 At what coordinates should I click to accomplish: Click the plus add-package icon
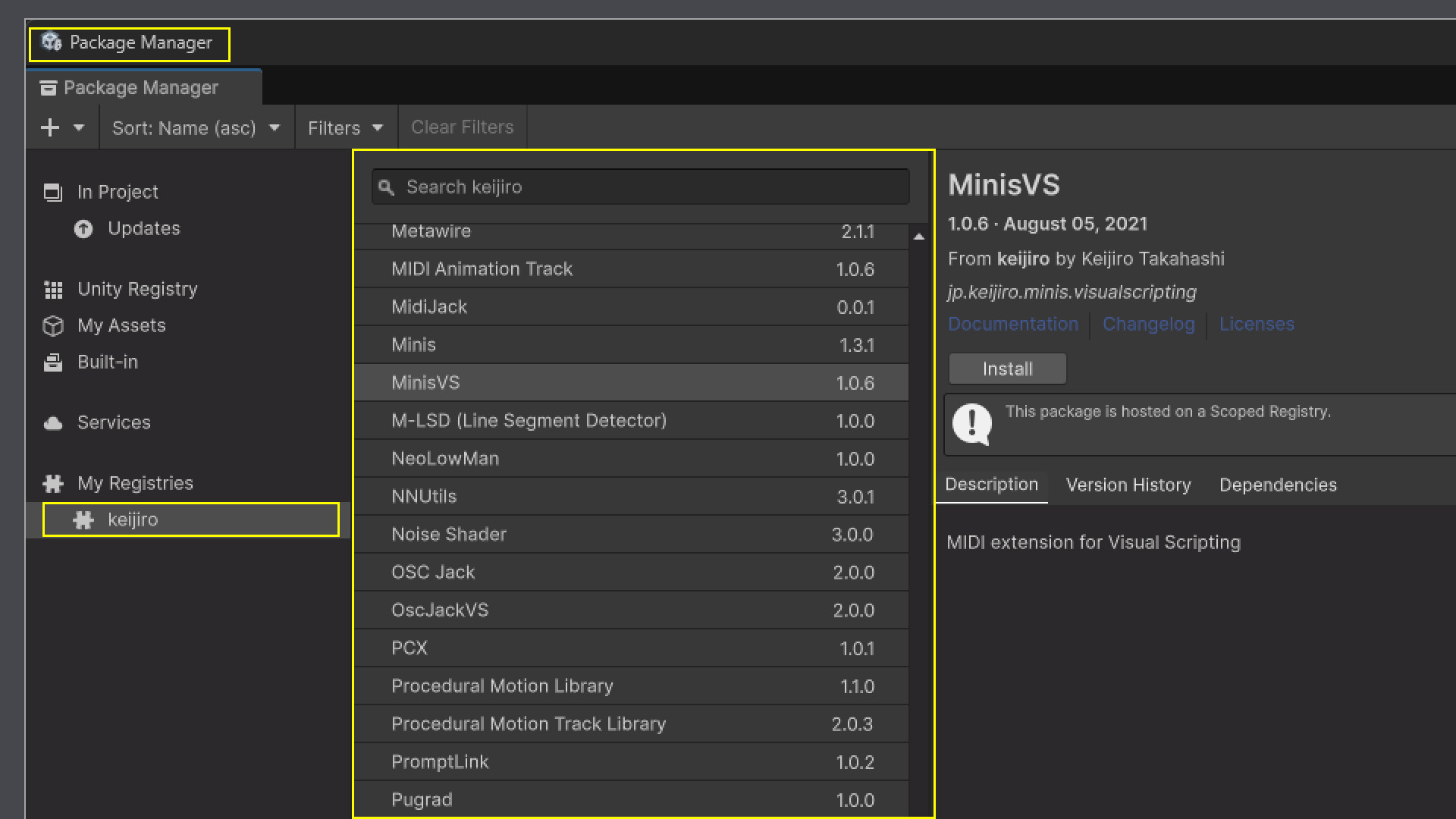point(50,127)
